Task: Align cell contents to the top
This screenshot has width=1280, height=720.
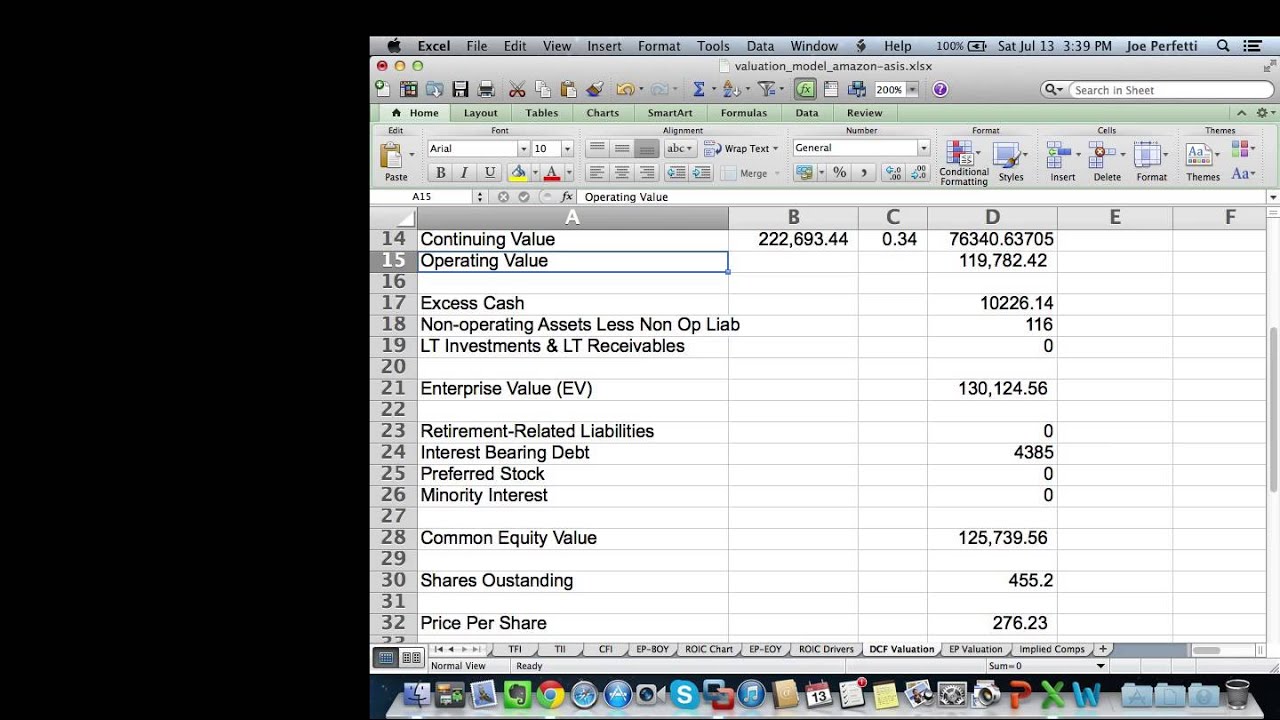Action: pyautogui.click(x=597, y=148)
